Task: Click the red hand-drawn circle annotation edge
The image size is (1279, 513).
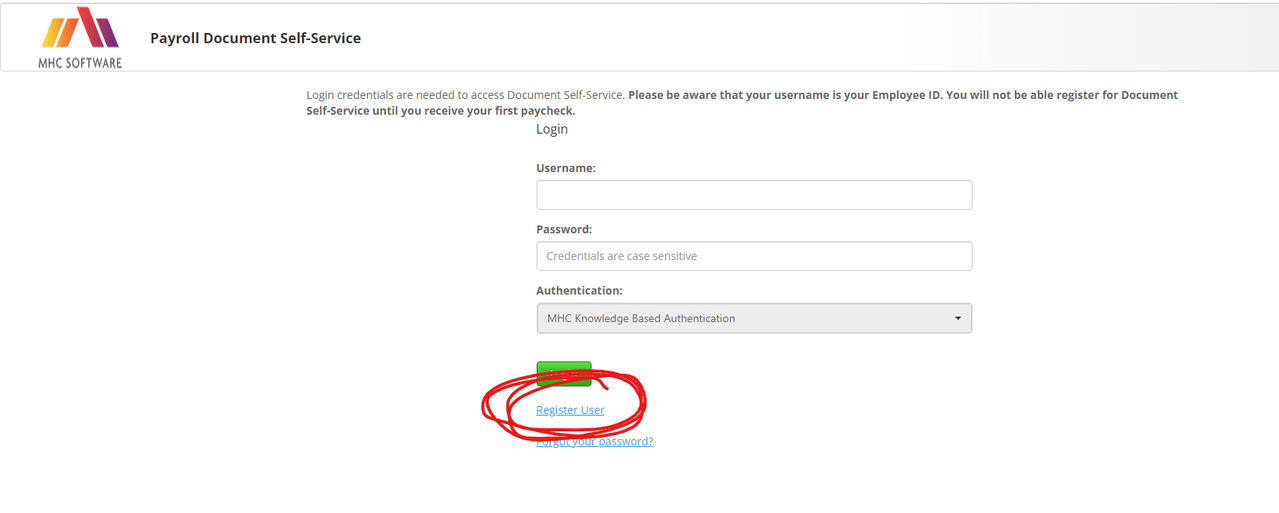Action: pyautogui.click(x=484, y=406)
